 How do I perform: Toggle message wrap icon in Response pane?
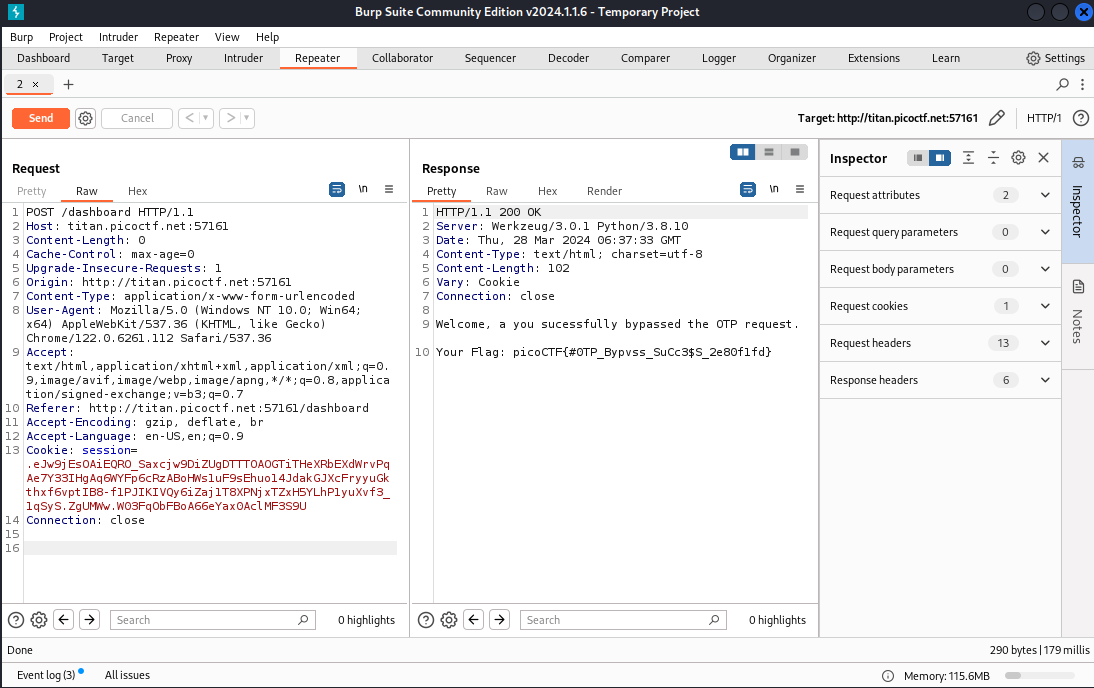(748, 189)
